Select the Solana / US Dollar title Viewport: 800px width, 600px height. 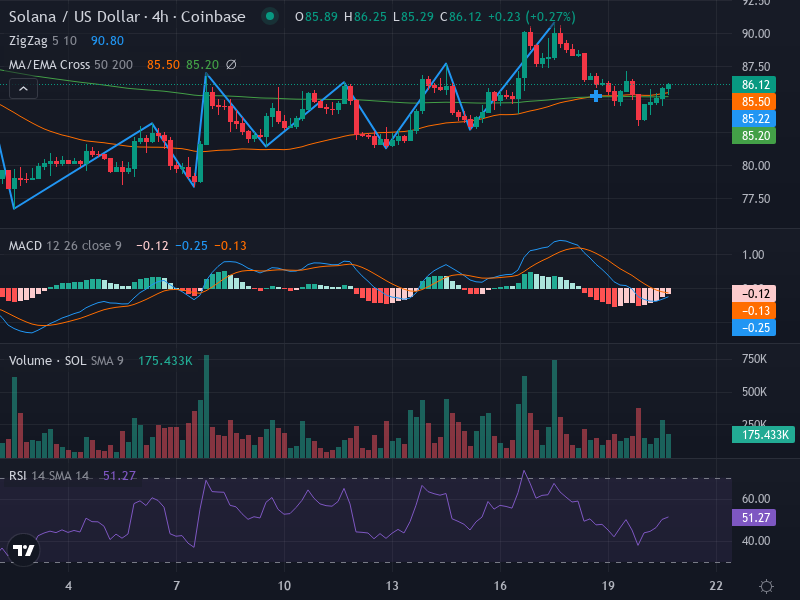pyautogui.click(x=127, y=17)
